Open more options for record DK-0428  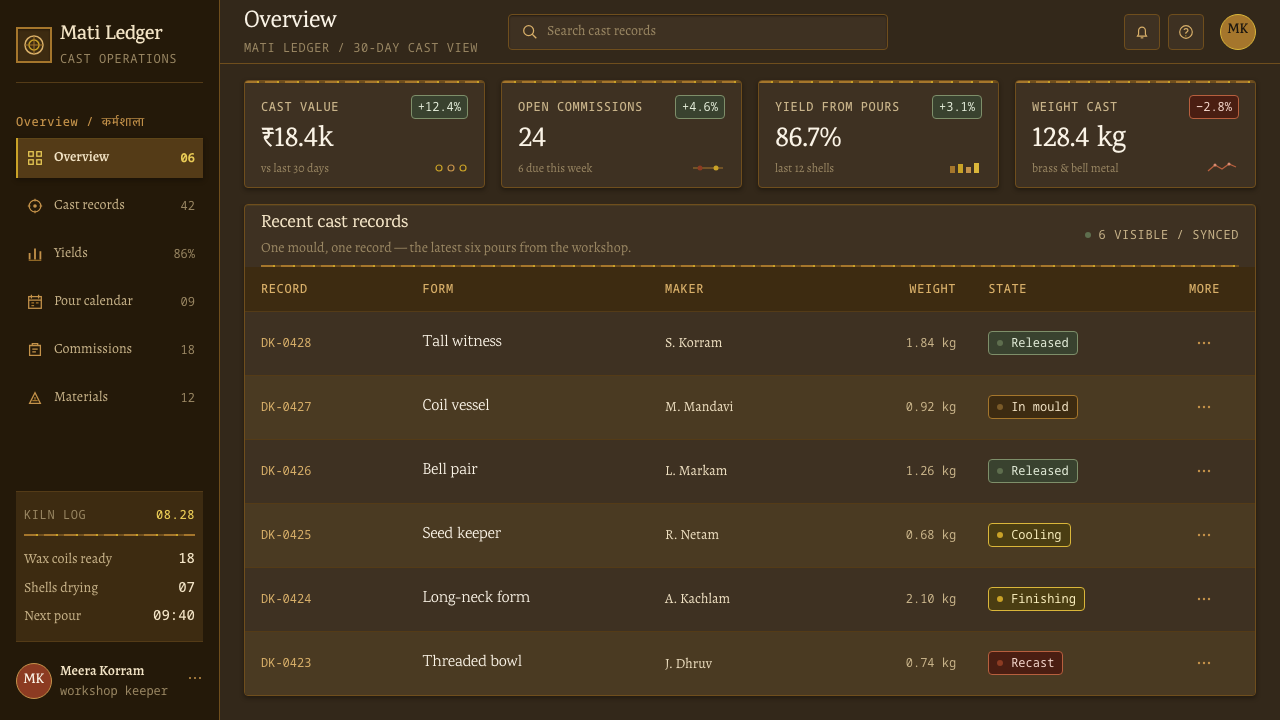point(1204,343)
